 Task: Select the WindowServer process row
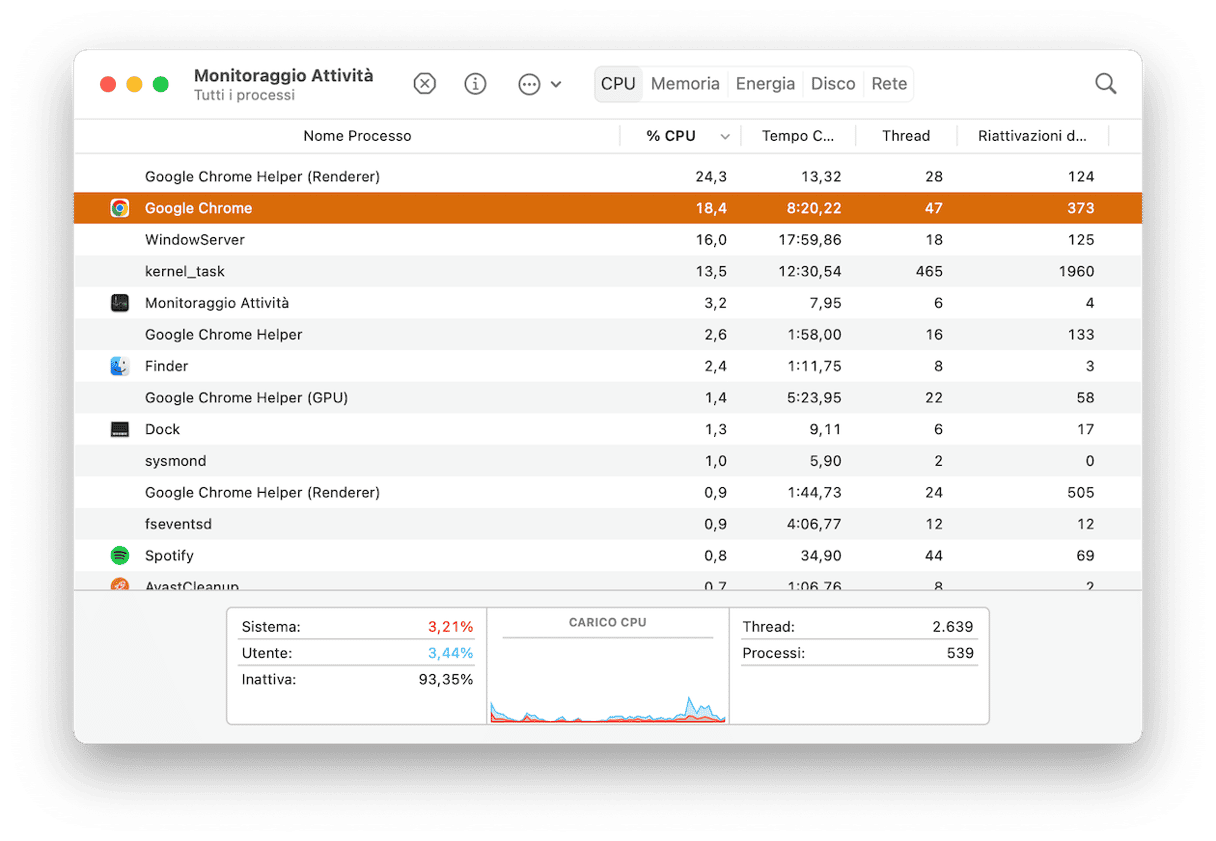[608, 240]
